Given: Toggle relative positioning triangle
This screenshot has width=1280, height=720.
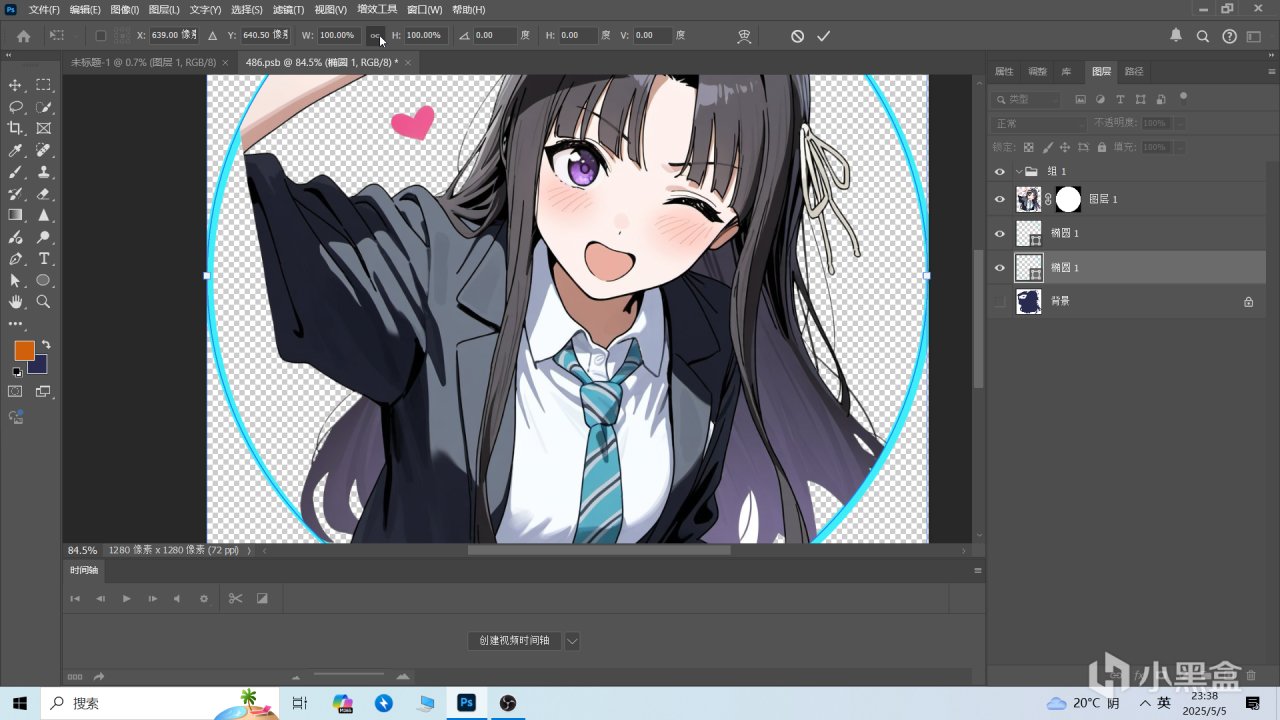Looking at the screenshot, I should pyautogui.click(x=212, y=36).
